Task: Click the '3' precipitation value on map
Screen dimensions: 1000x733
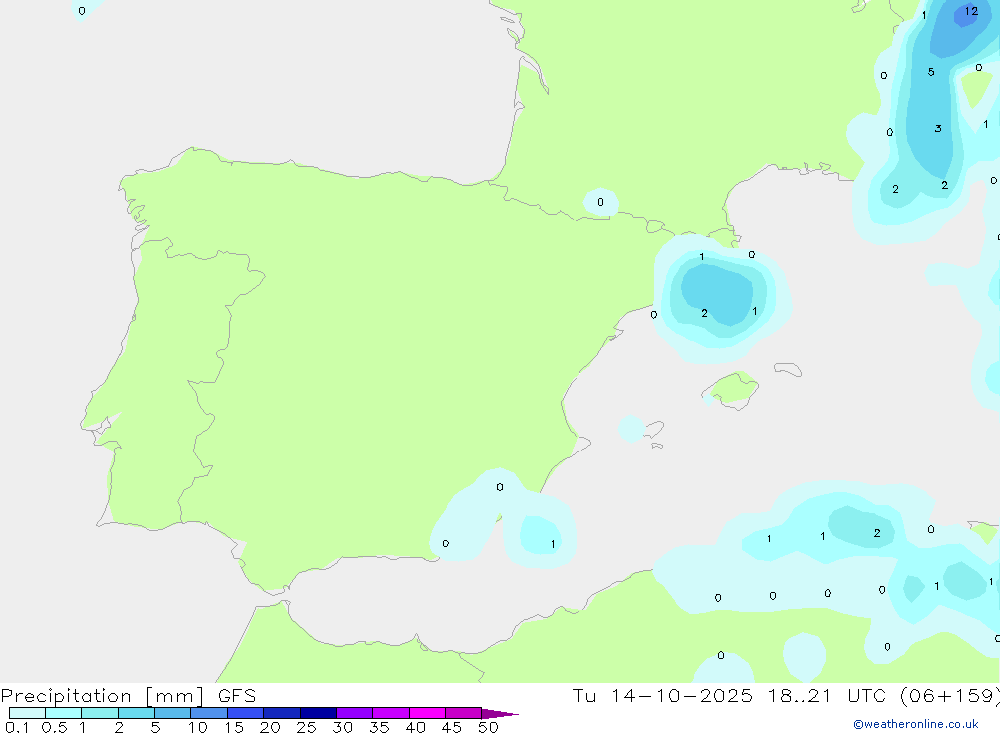Action: click(938, 128)
